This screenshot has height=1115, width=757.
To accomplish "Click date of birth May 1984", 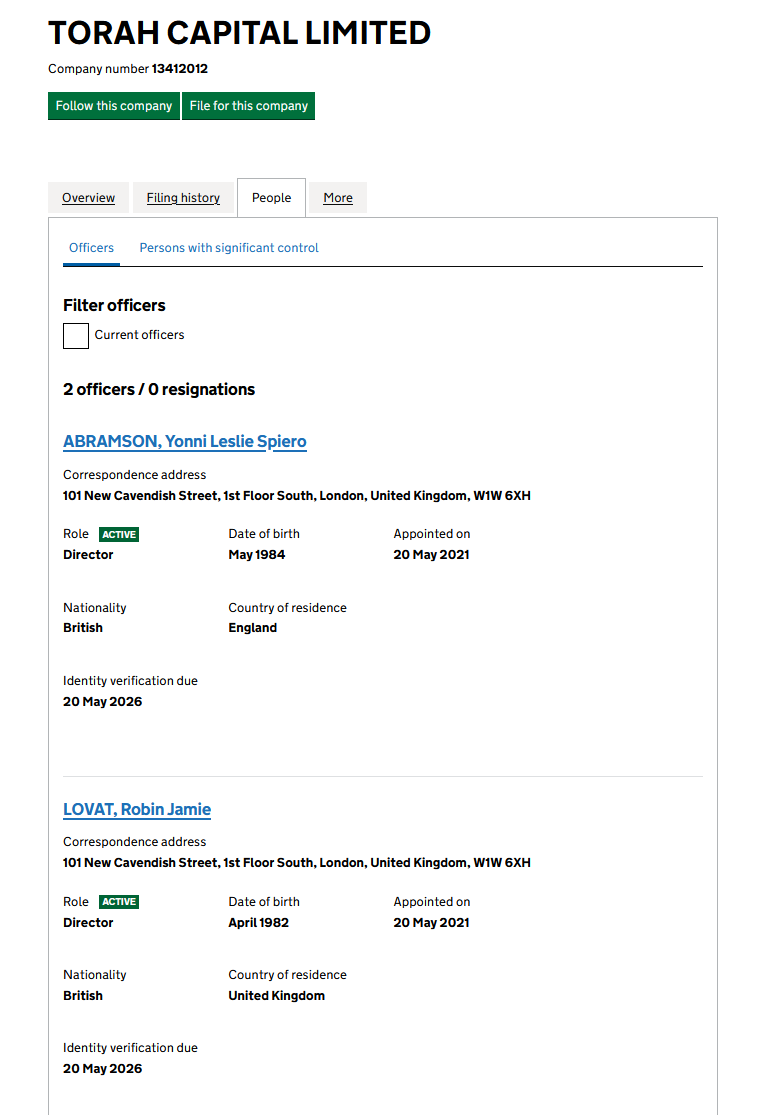I will tap(257, 555).
